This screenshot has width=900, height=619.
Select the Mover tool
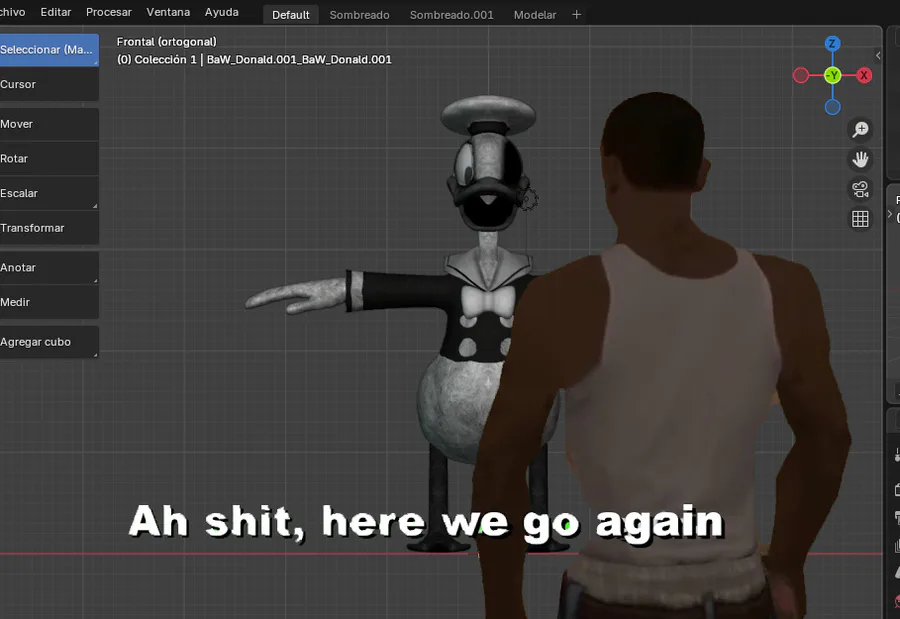tap(49, 124)
